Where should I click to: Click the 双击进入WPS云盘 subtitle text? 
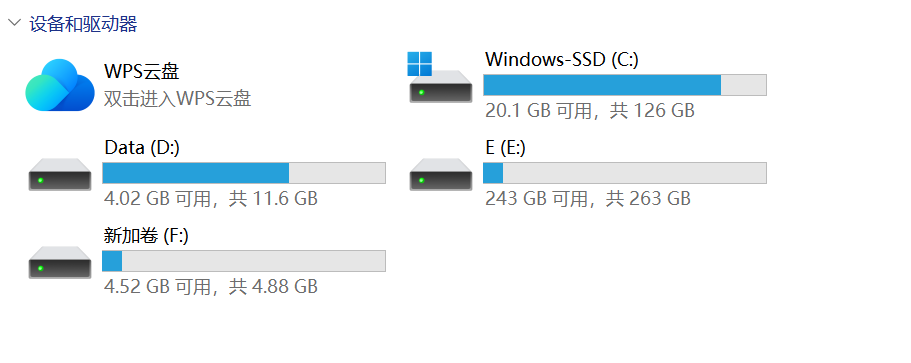click(x=177, y=98)
